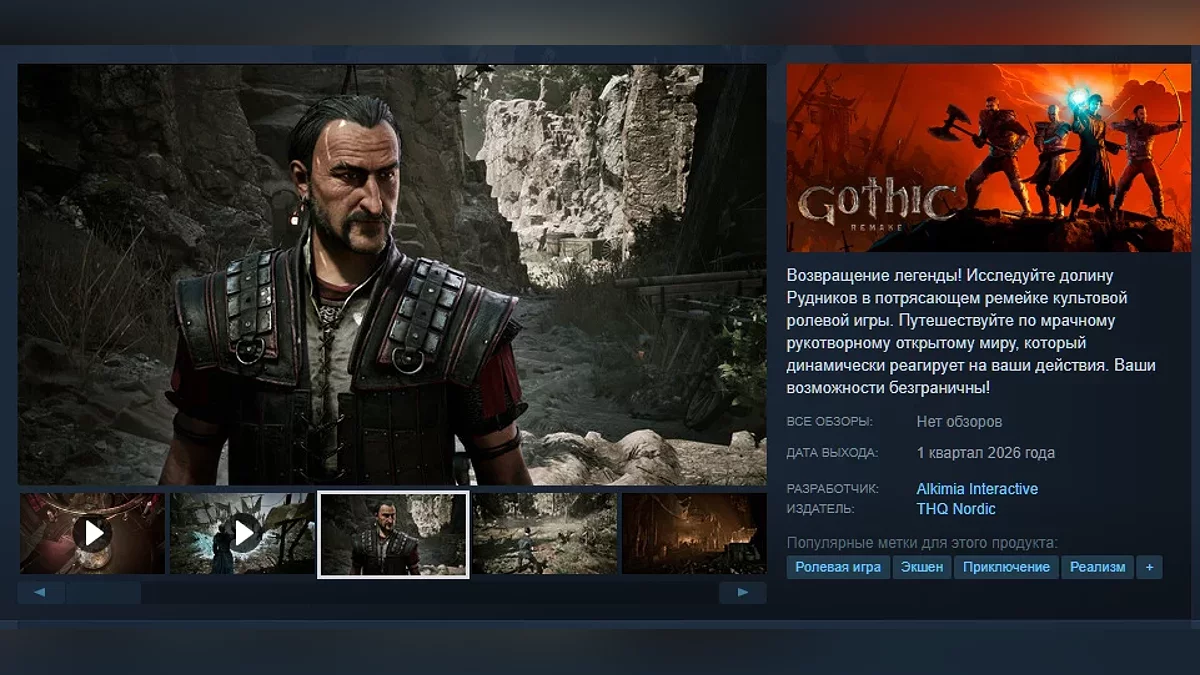Select the 'Реализм' tag
The height and width of the screenshot is (675, 1200).
click(1097, 567)
